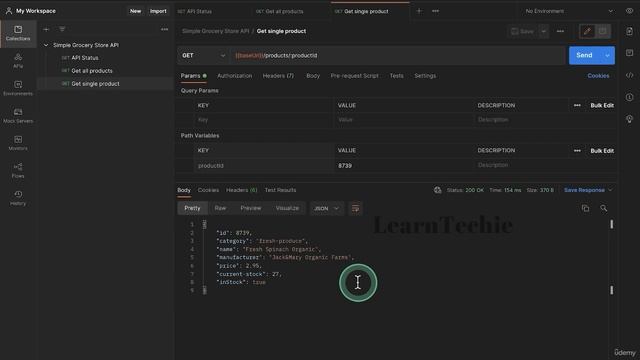Open the Monitors sidebar panel
This screenshot has width=640, height=360.
18,143
